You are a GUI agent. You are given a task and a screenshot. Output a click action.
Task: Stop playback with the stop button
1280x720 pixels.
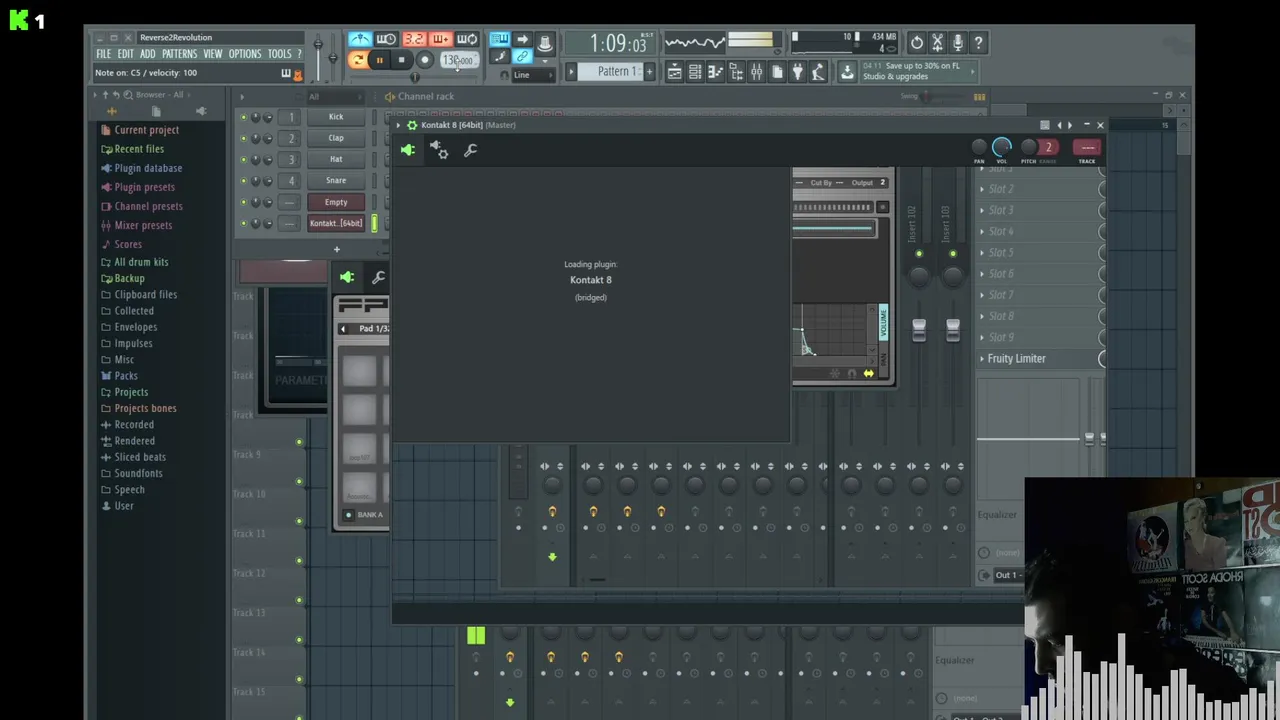[401, 60]
